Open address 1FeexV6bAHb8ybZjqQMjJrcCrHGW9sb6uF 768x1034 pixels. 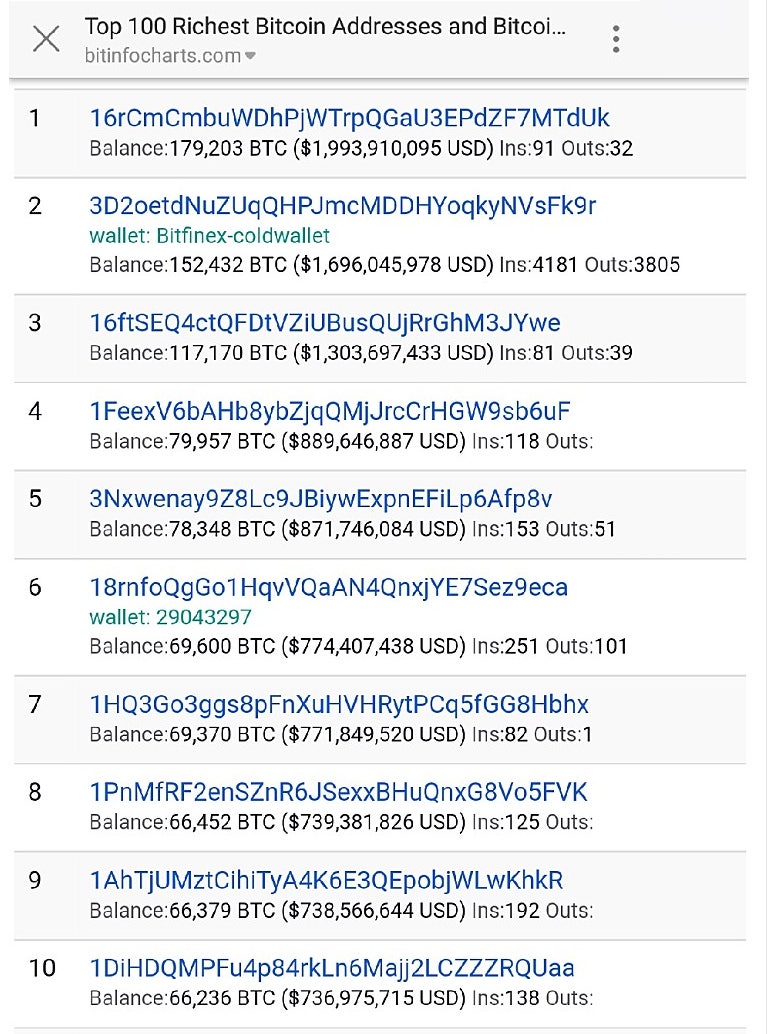pyautogui.click(x=330, y=411)
